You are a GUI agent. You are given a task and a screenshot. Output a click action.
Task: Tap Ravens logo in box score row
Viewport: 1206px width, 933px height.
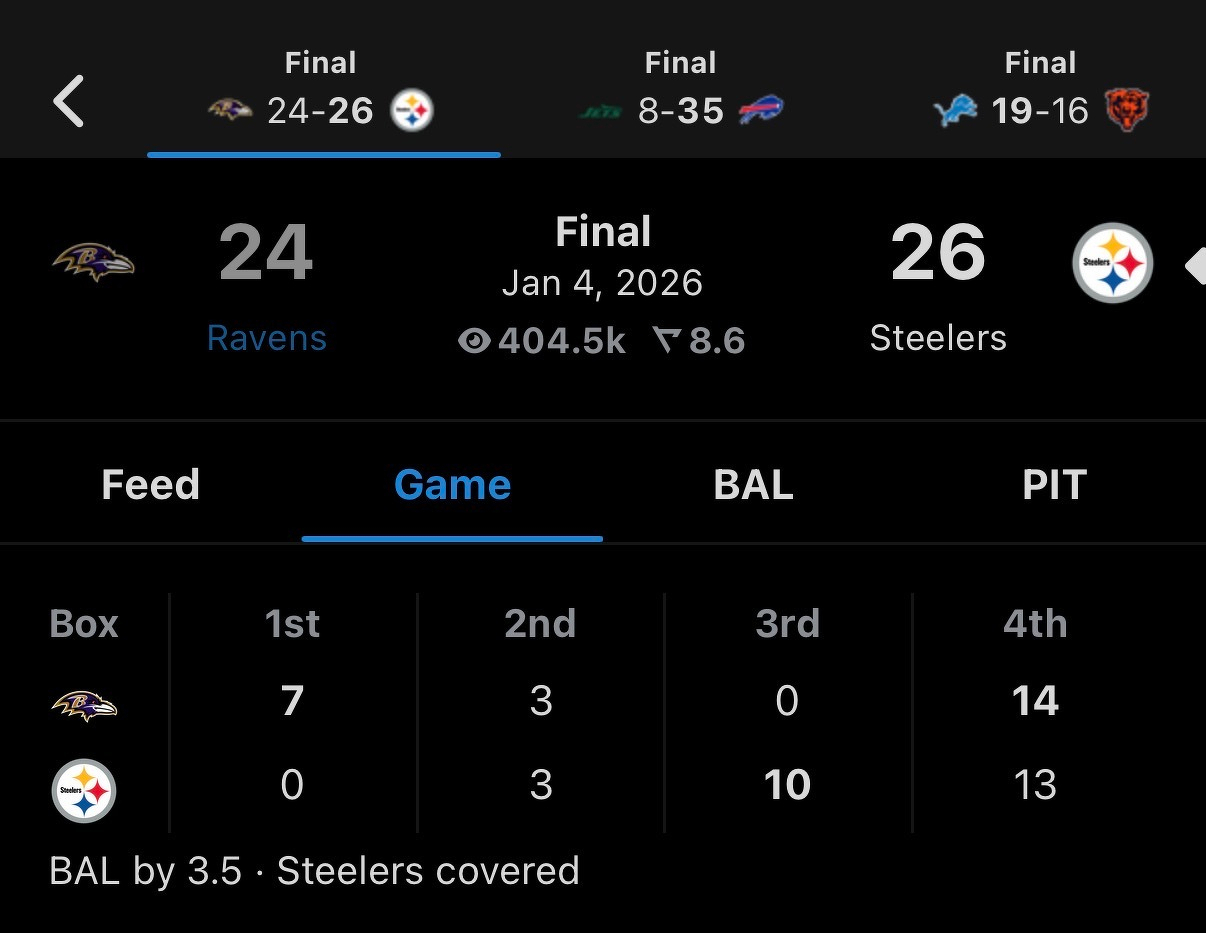coord(84,706)
